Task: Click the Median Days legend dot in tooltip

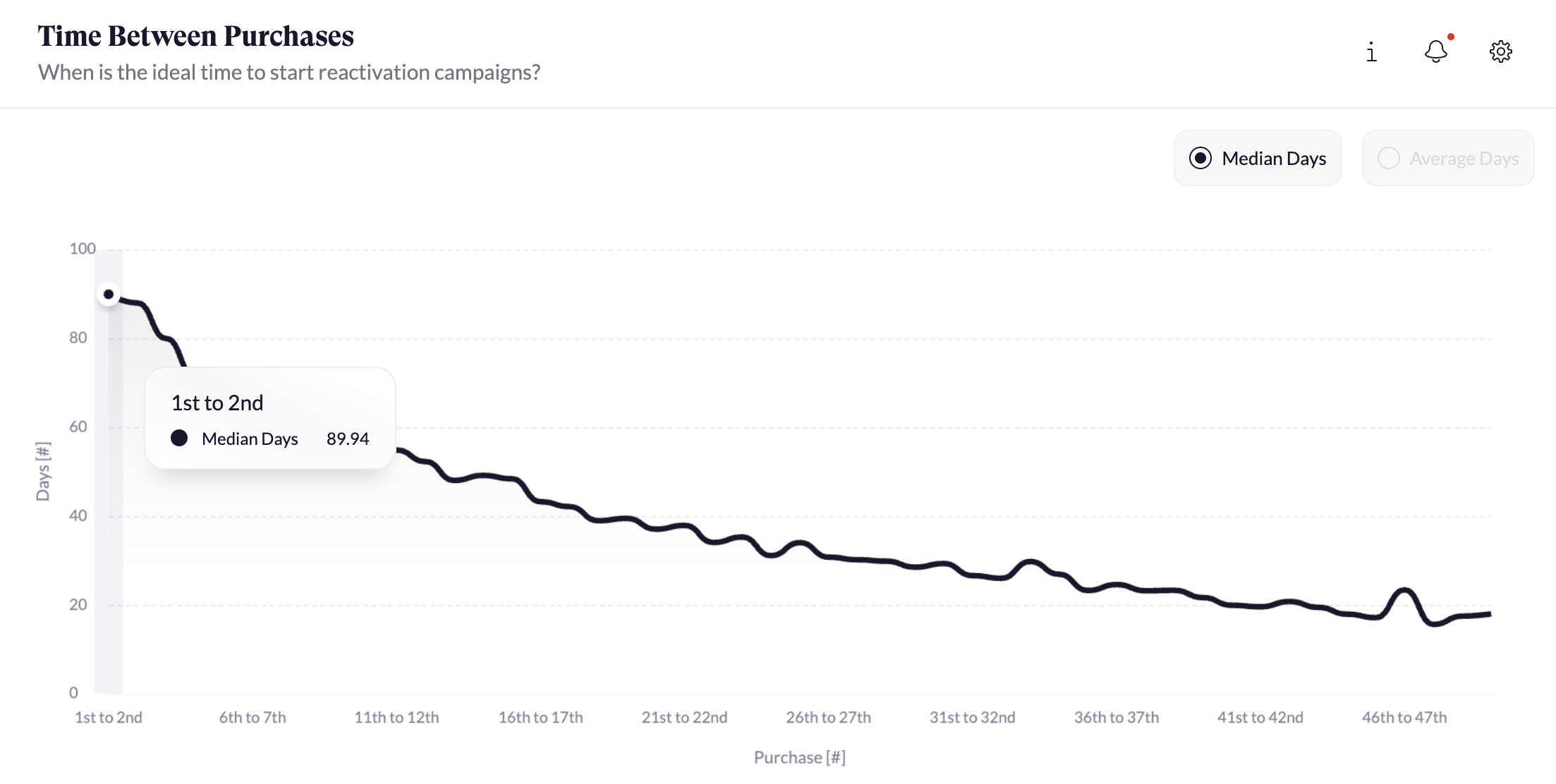Action: tap(179, 438)
